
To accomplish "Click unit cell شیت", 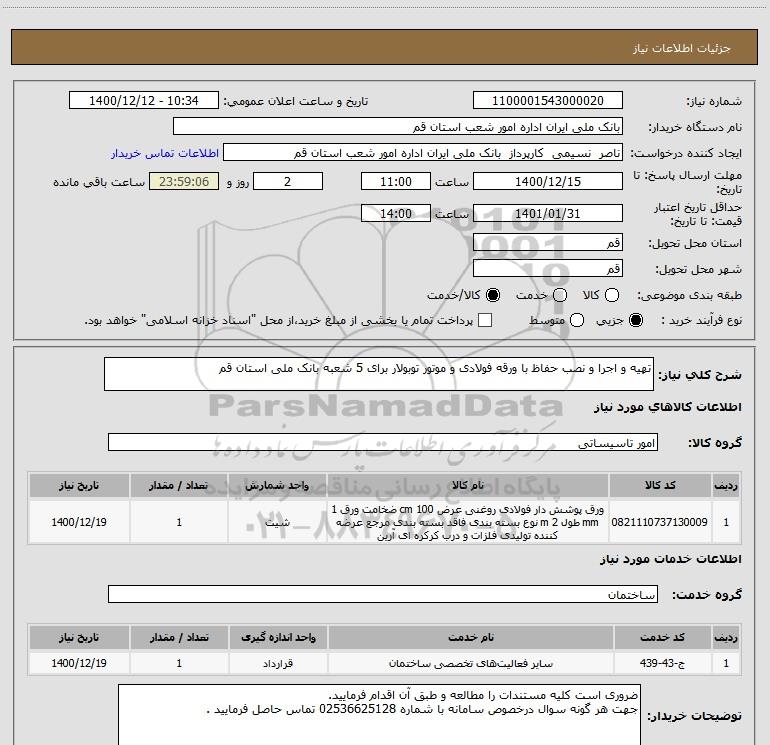I will (277, 522).
